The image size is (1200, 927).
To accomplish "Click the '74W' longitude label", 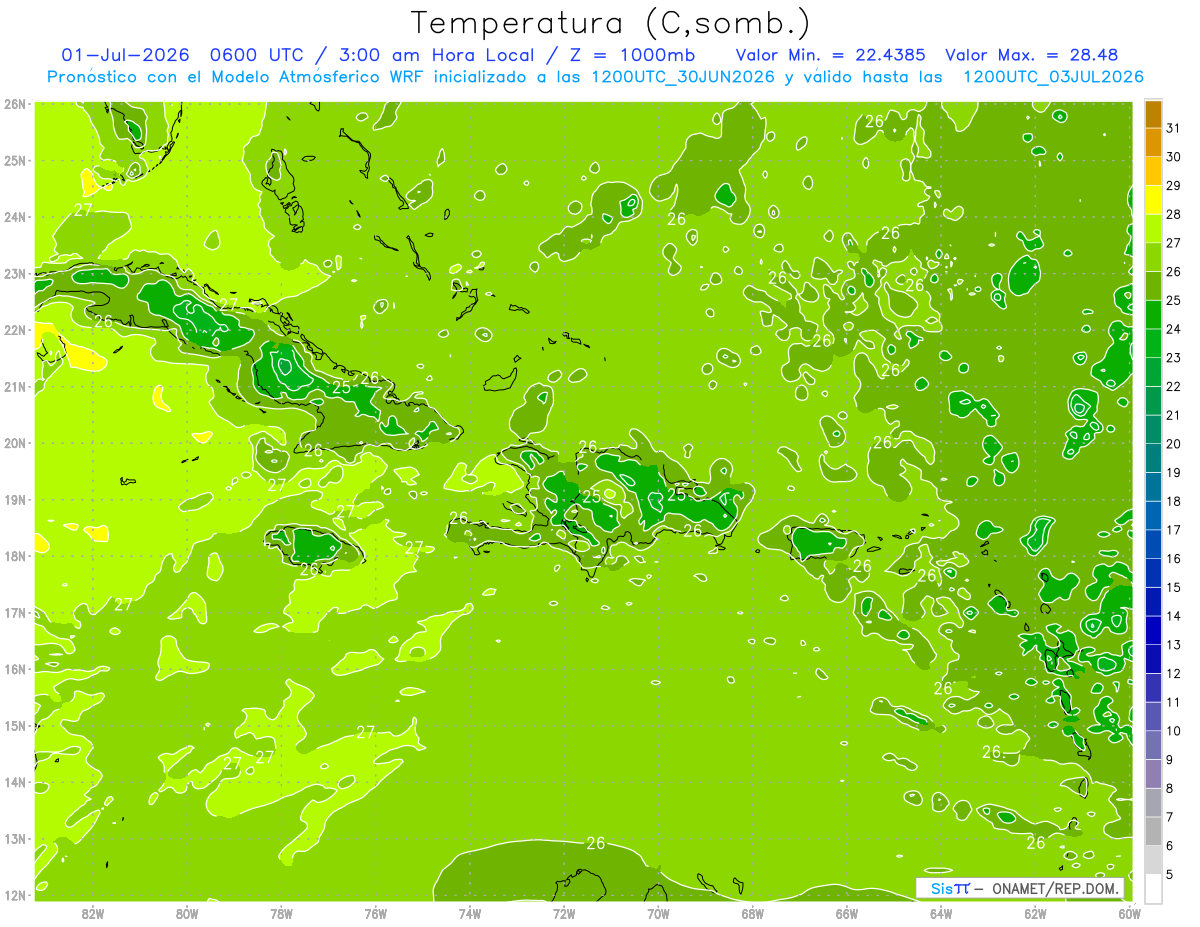I will [470, 912].
